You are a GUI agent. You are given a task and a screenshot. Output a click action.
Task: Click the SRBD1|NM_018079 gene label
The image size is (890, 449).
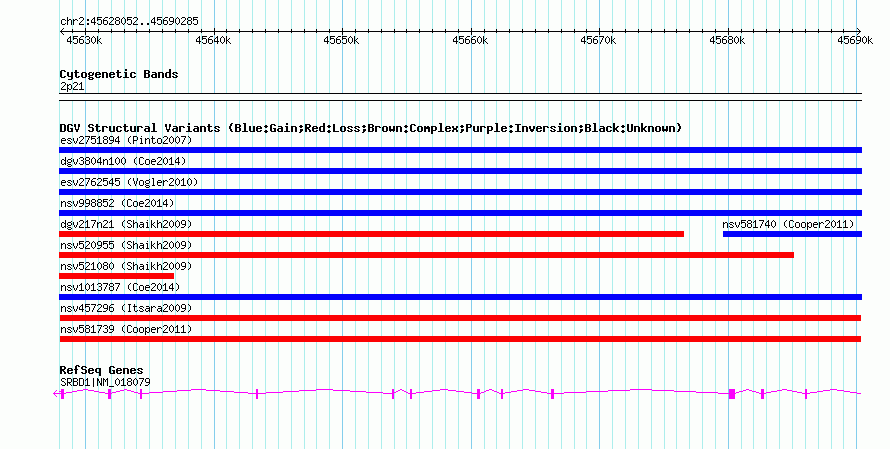point(105,383)
